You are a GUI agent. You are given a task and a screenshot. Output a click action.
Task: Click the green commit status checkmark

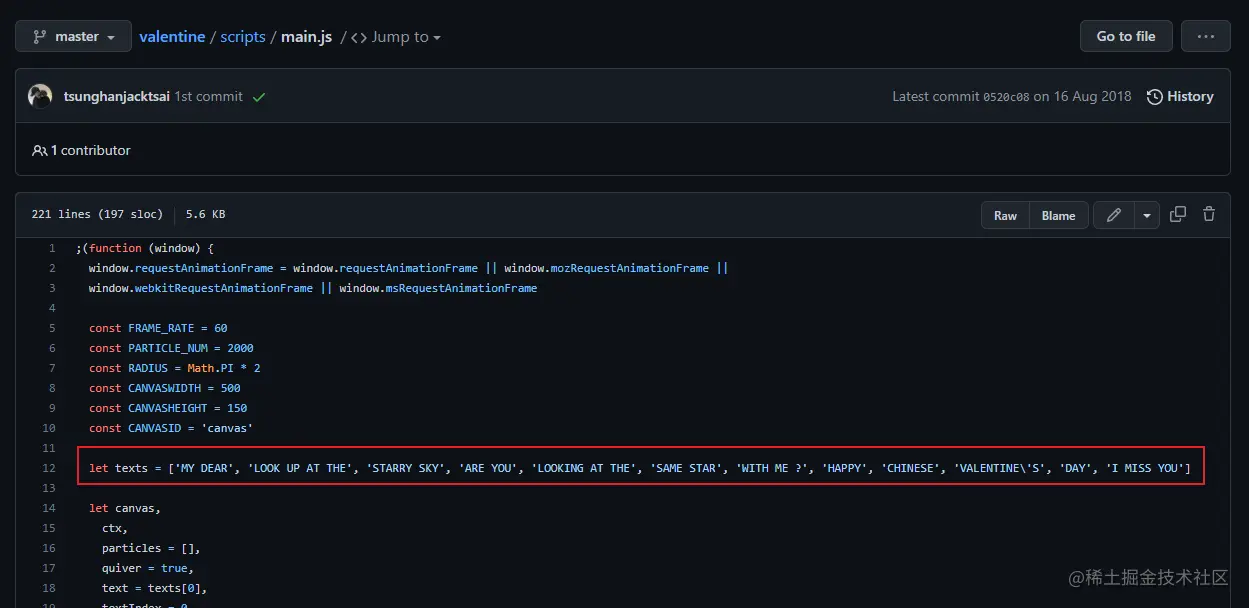tap(259, 97)
